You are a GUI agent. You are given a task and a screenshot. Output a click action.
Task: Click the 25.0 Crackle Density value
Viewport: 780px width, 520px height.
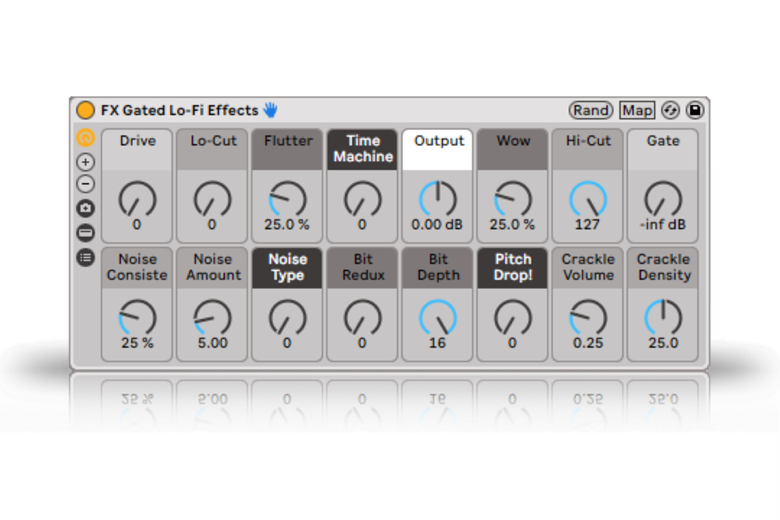(x=663, y=343)
